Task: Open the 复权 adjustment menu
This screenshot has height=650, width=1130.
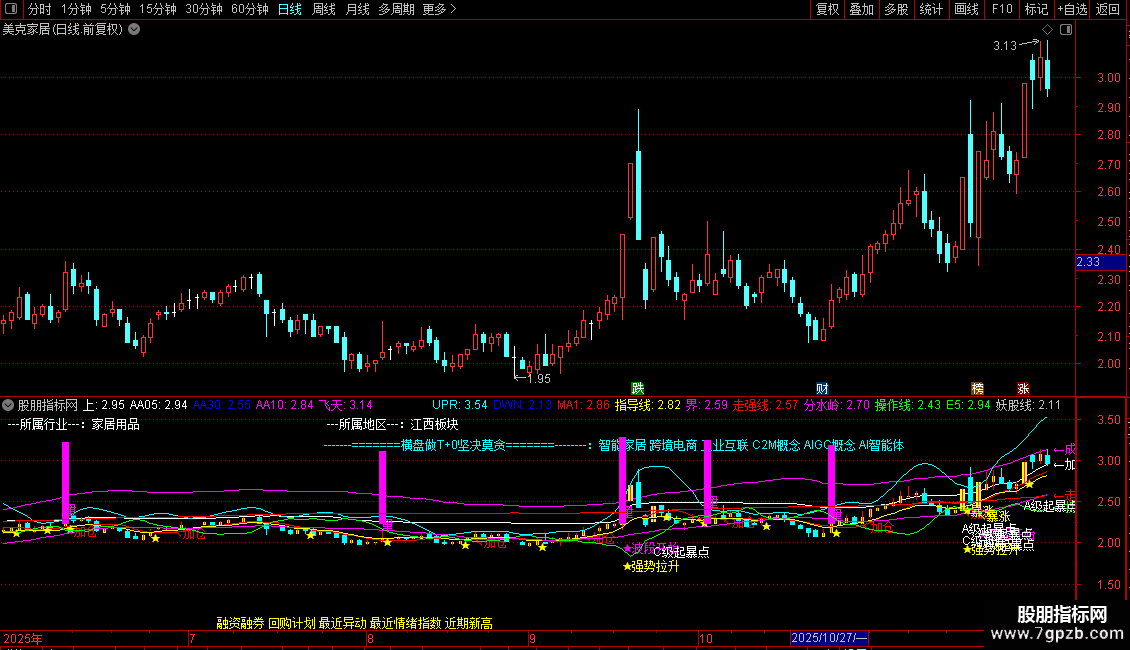Action: point(827,9)
